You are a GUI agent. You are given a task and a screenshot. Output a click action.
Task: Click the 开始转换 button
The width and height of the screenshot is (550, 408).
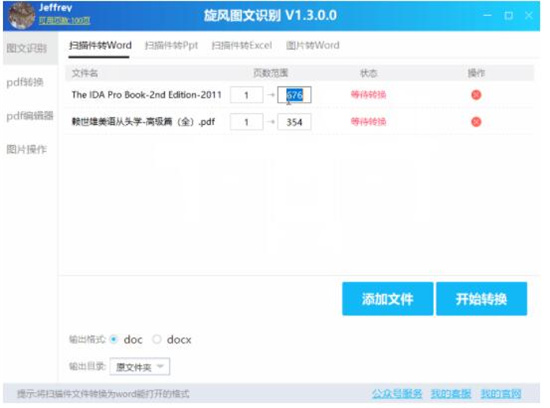(x=482, y=299)
